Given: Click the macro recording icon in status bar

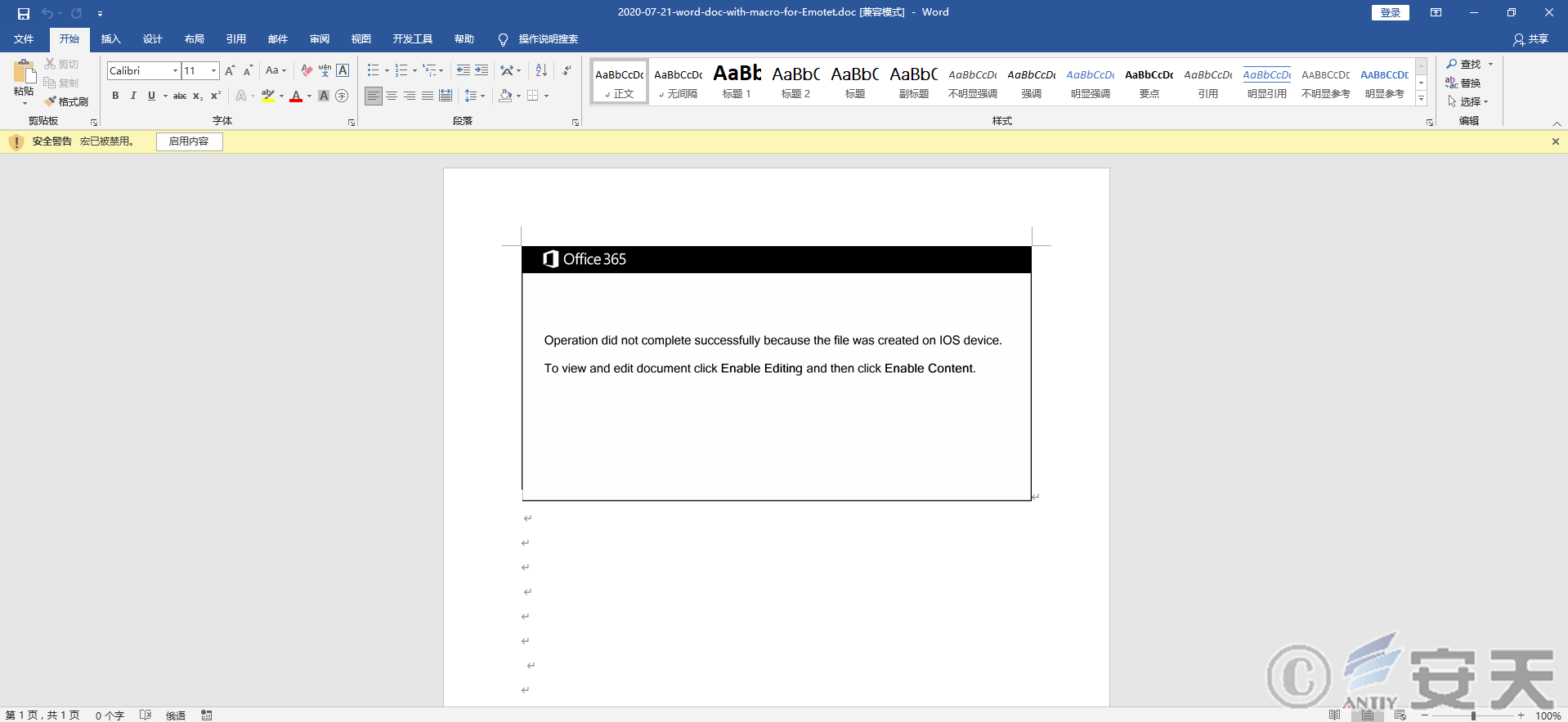Looking at the screenshot, I should 207,715.
